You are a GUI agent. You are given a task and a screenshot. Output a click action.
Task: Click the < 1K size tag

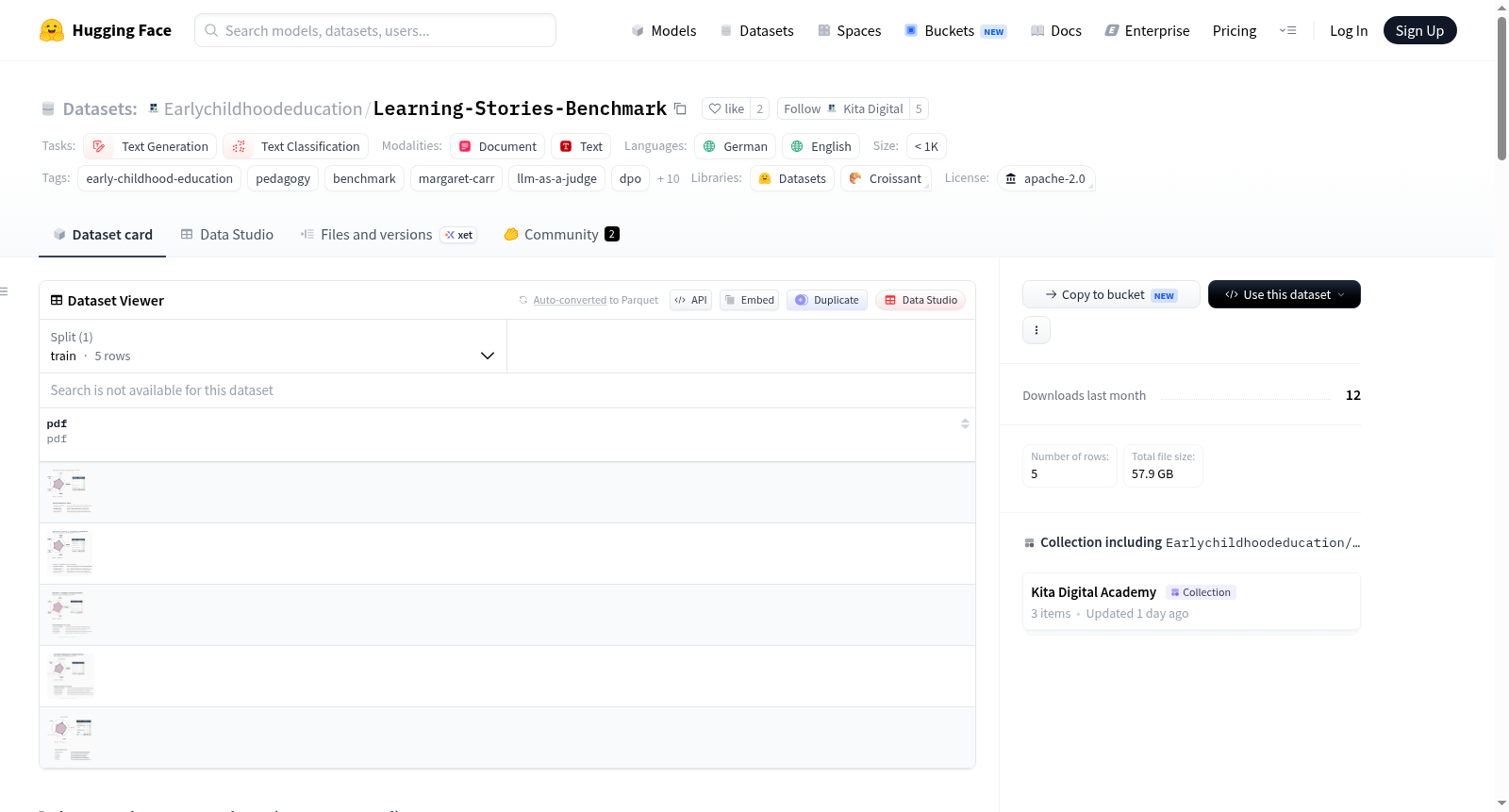(926, 146)
